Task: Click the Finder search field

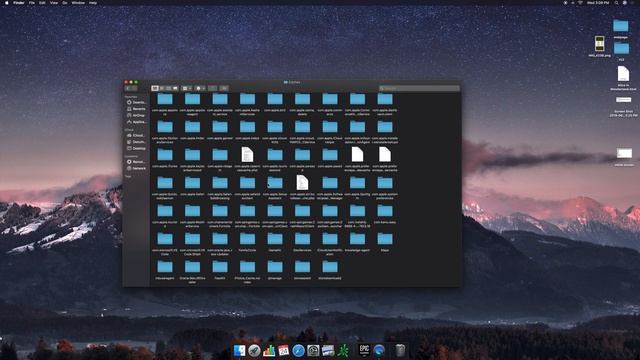Action: click(x=419, y=88)
